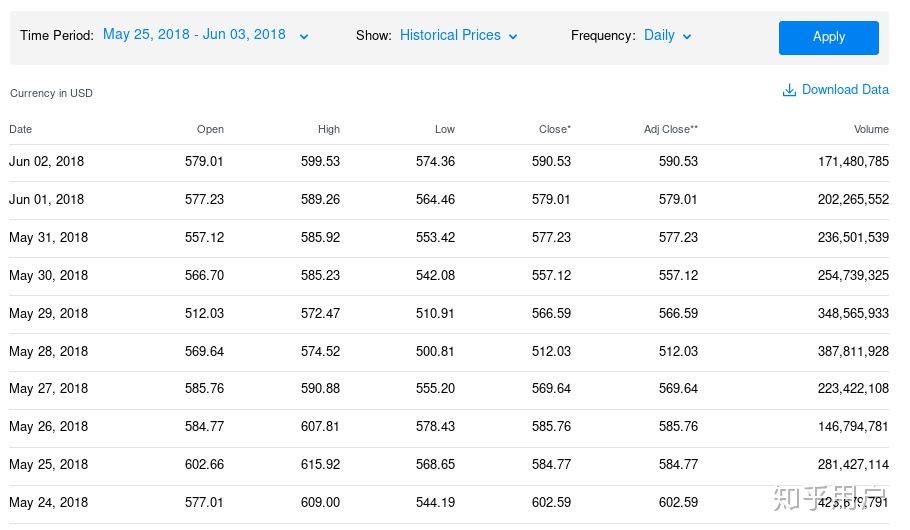Viewport: 910px width, 530px height.
Task: Open the Frequency Daily dropdown
Action: 668,35
